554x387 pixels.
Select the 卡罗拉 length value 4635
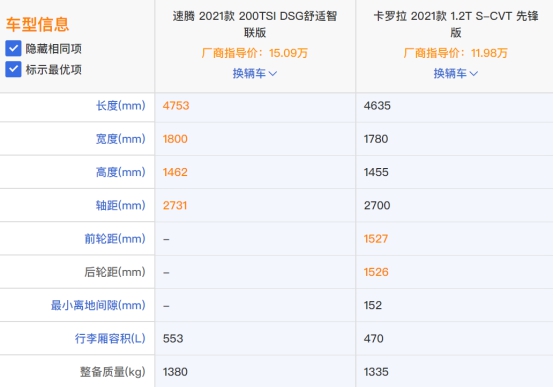[377, 106]
